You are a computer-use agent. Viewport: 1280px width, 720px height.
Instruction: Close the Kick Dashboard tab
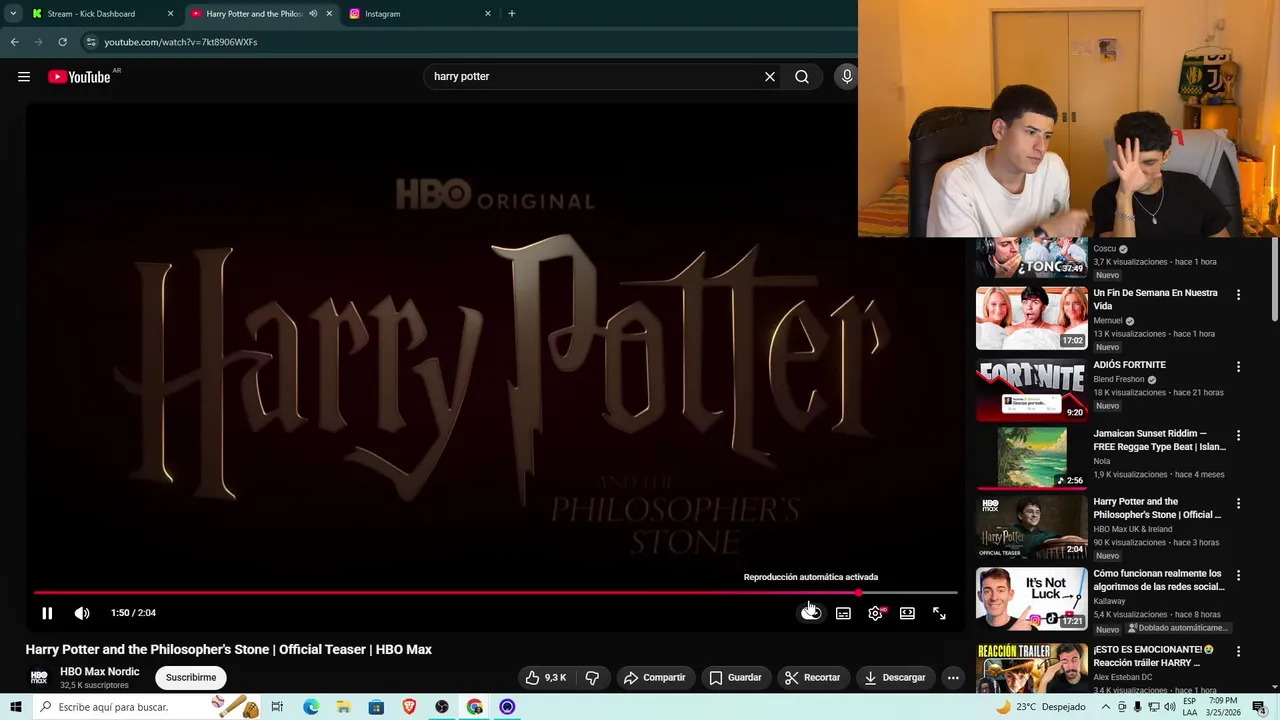click(x=170, y=14)
